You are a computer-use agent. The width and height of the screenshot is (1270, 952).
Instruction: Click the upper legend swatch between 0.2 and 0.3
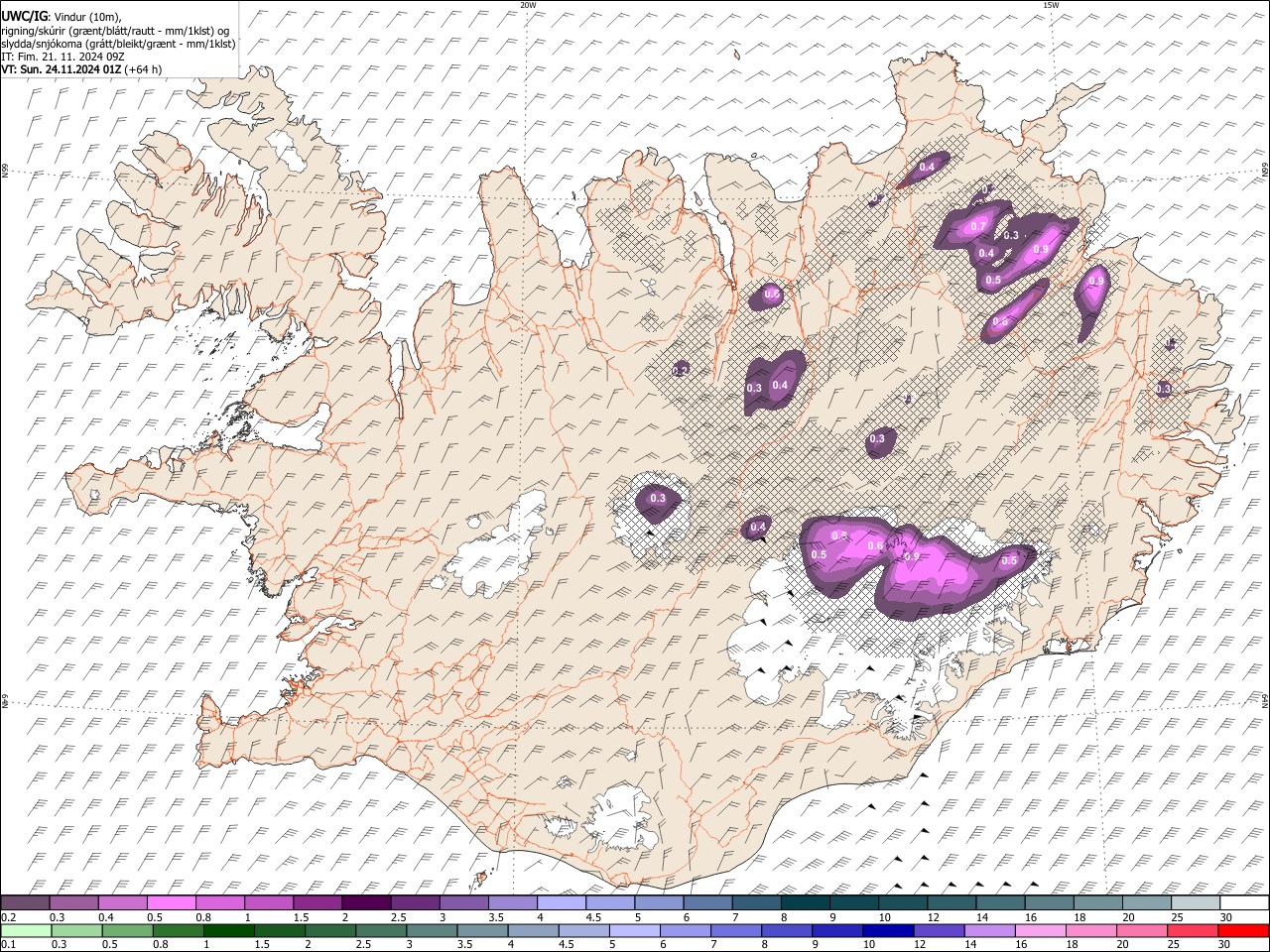(26, 903)
